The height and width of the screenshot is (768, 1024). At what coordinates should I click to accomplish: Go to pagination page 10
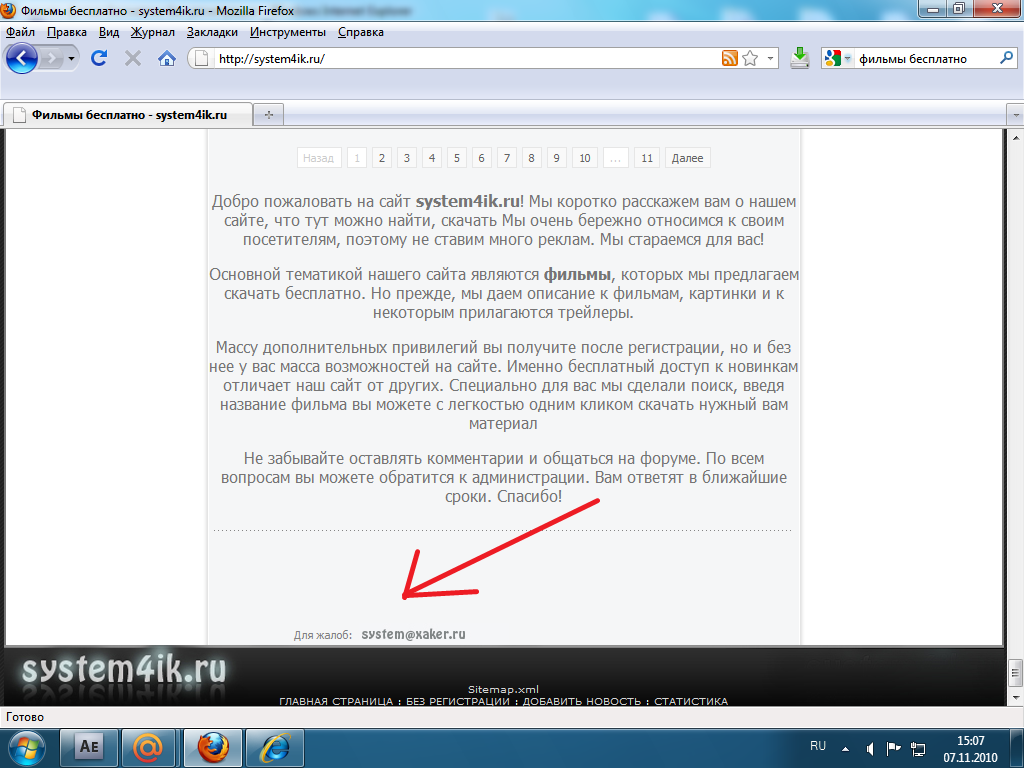point(584,158)
